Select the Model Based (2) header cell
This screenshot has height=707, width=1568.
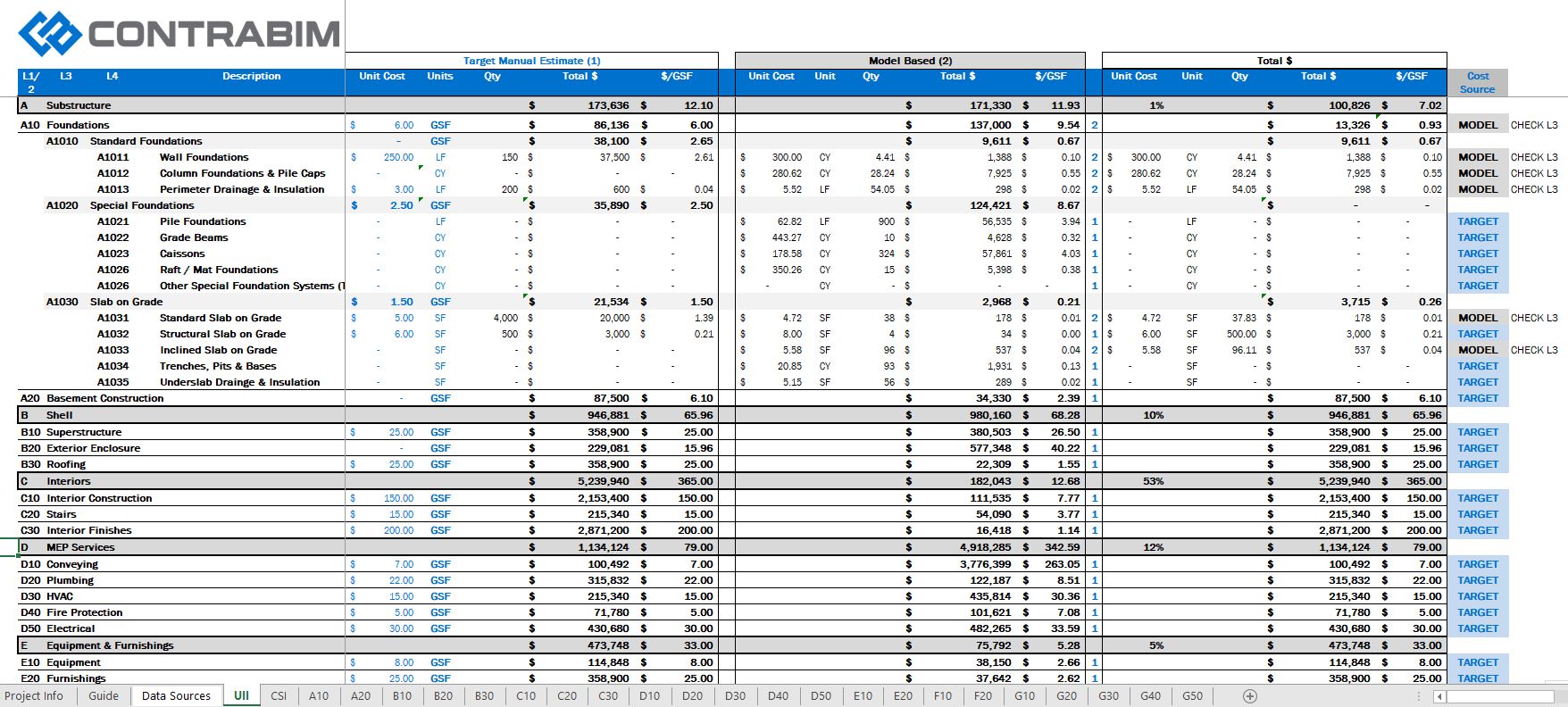click(910, 61)
